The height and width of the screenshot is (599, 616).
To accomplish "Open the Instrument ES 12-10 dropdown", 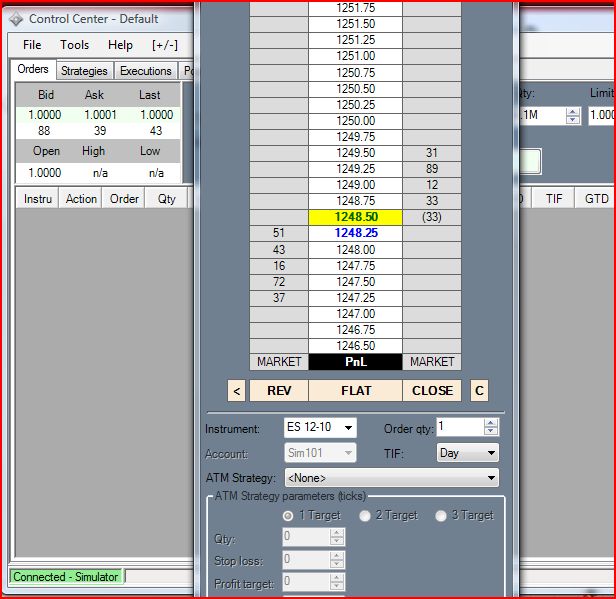I will click(320, 427).
